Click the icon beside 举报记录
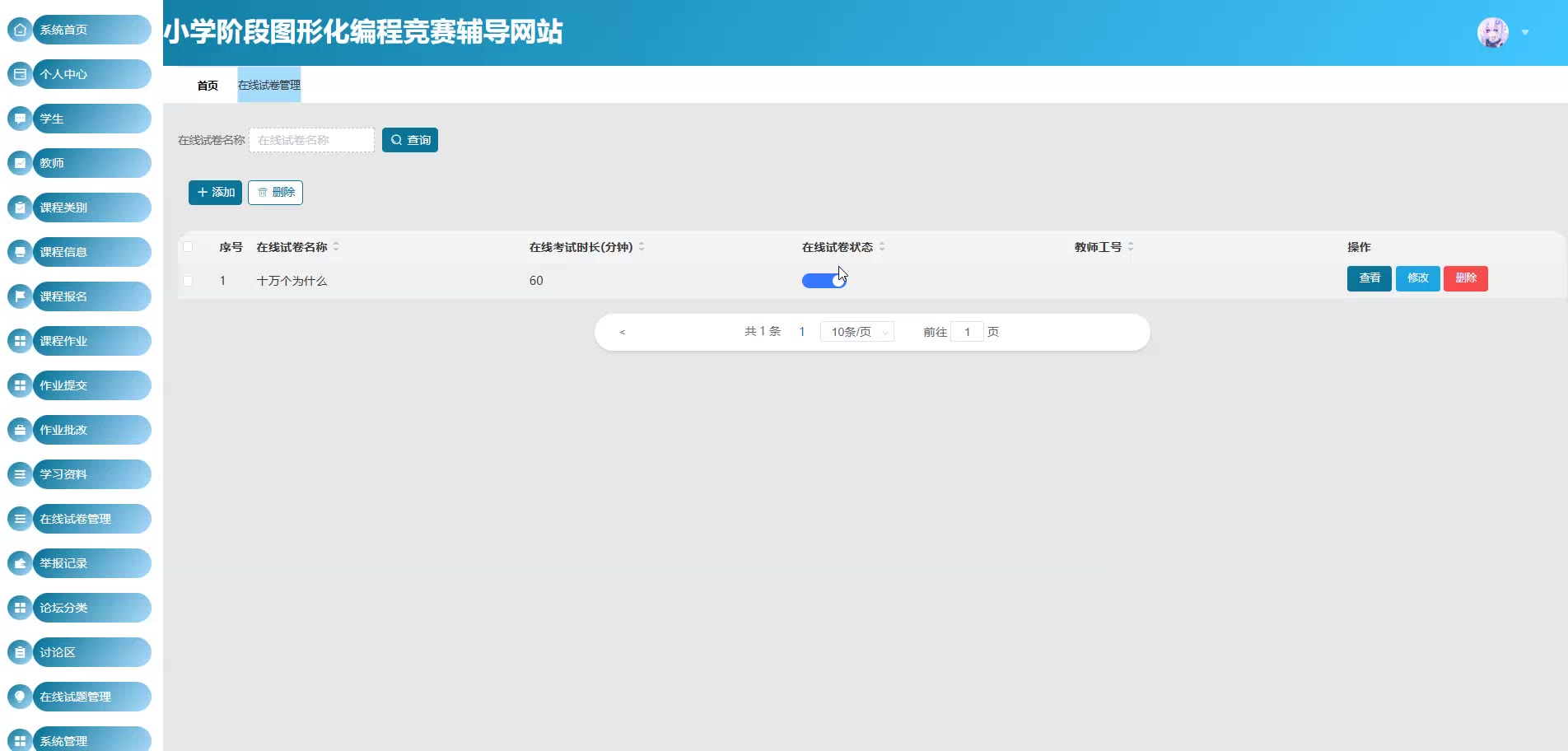Image resolution: width=1568 pixels, height=751 pixels. tap(20, 563)
